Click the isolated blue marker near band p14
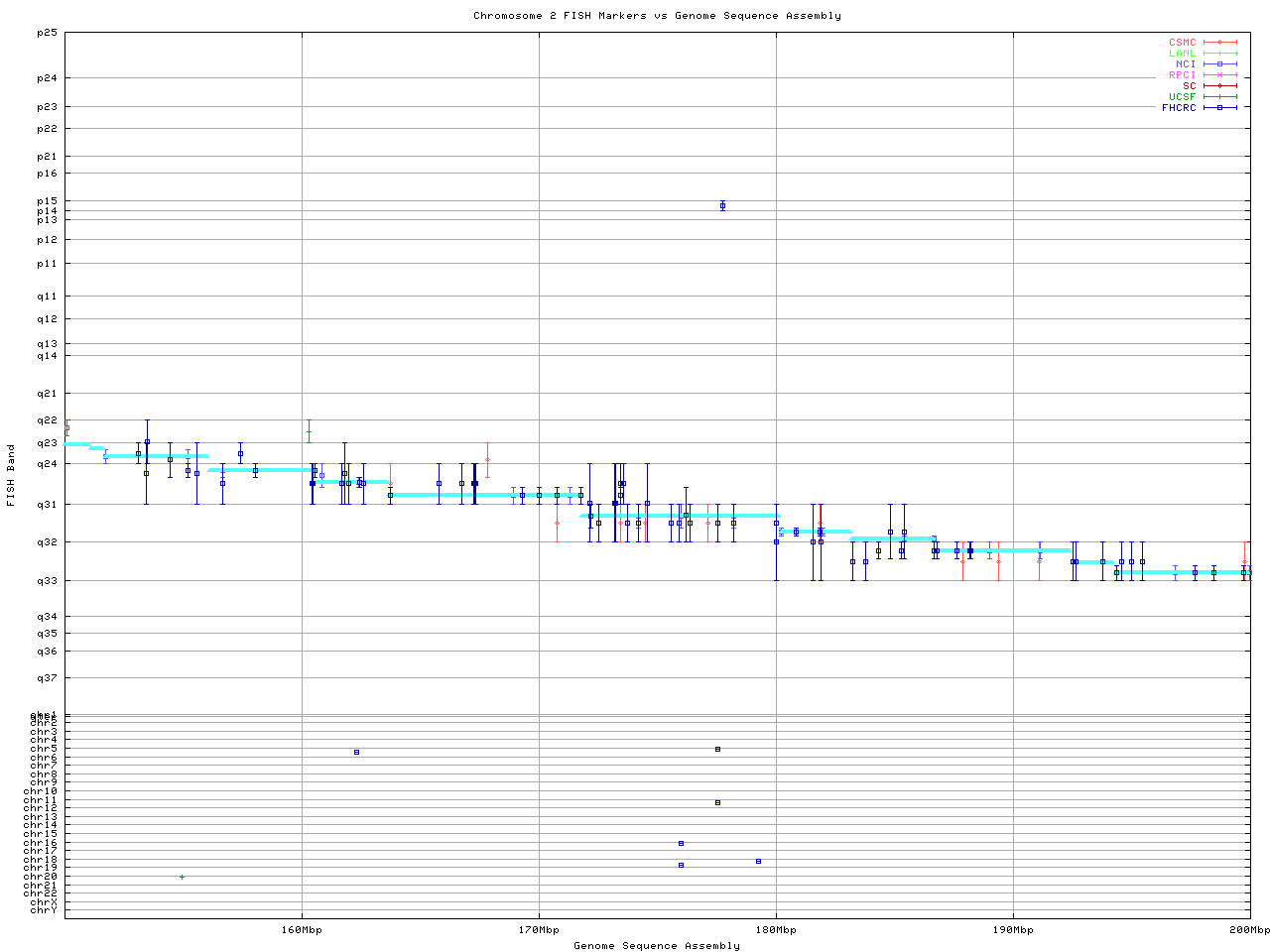 [x=722, y=206]
